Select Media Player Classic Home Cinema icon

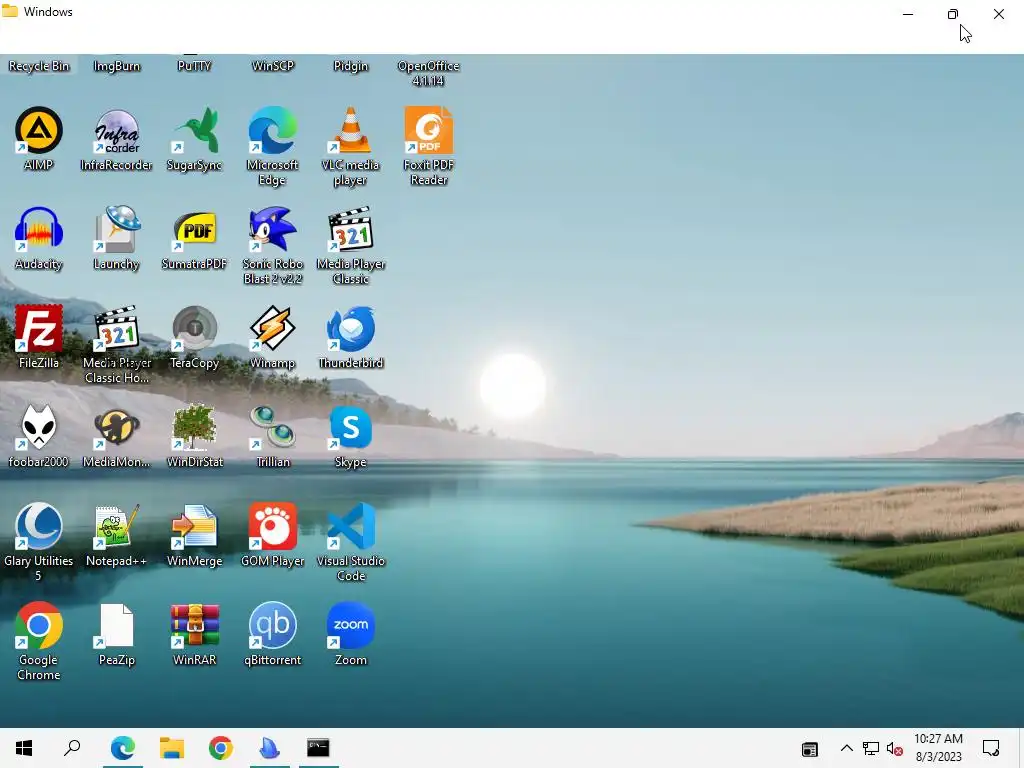(x=116, y=344)
